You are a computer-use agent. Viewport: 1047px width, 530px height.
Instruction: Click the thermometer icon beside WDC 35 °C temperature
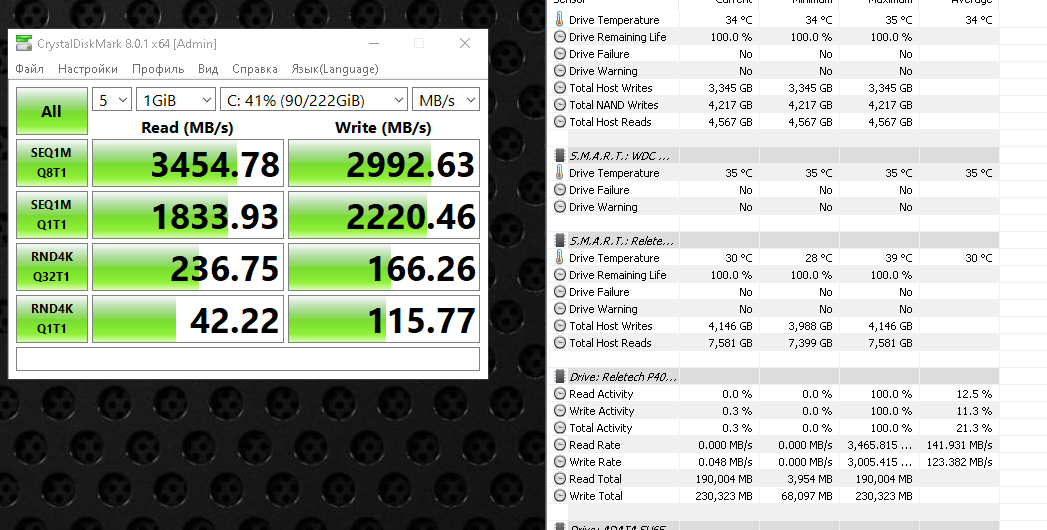(x=560, y=173)
